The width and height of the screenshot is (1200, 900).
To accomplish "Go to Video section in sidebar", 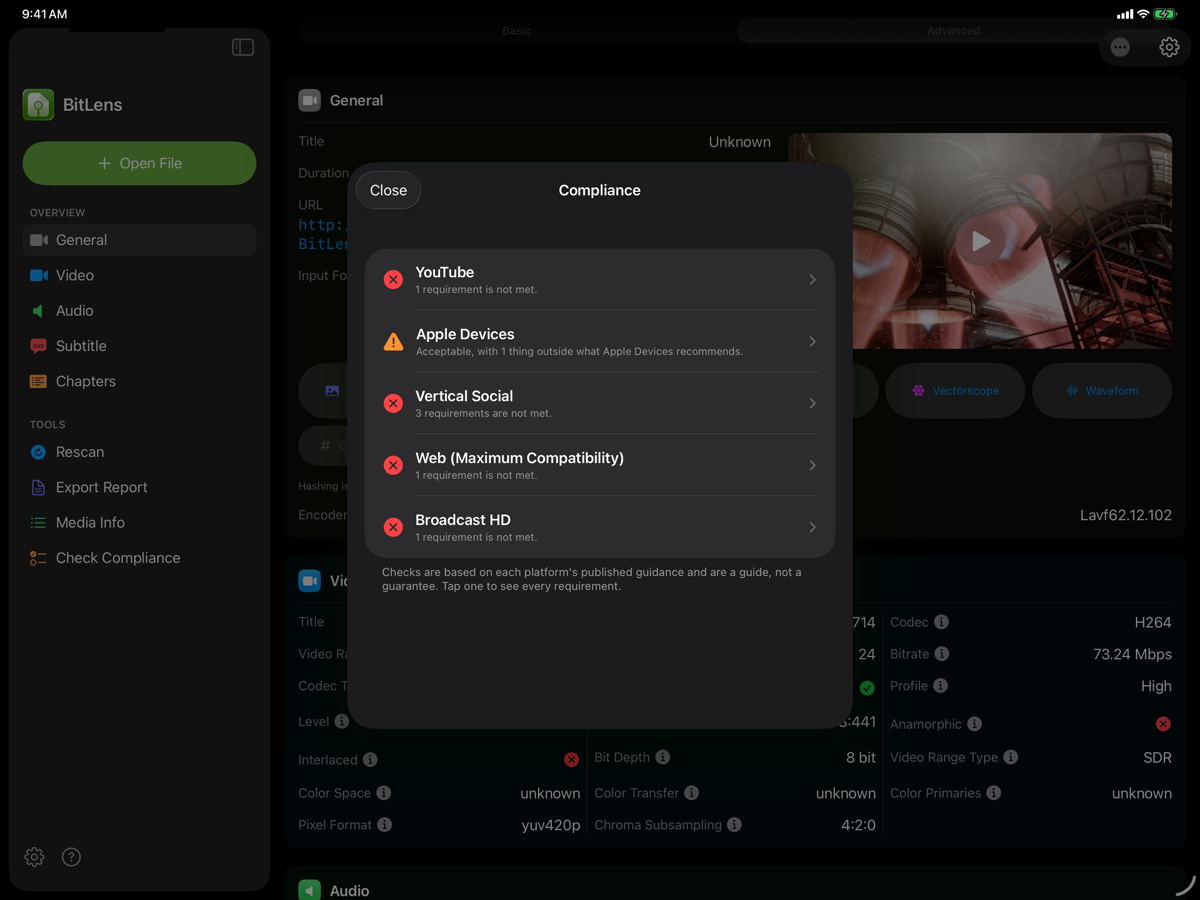I will 139,275.
